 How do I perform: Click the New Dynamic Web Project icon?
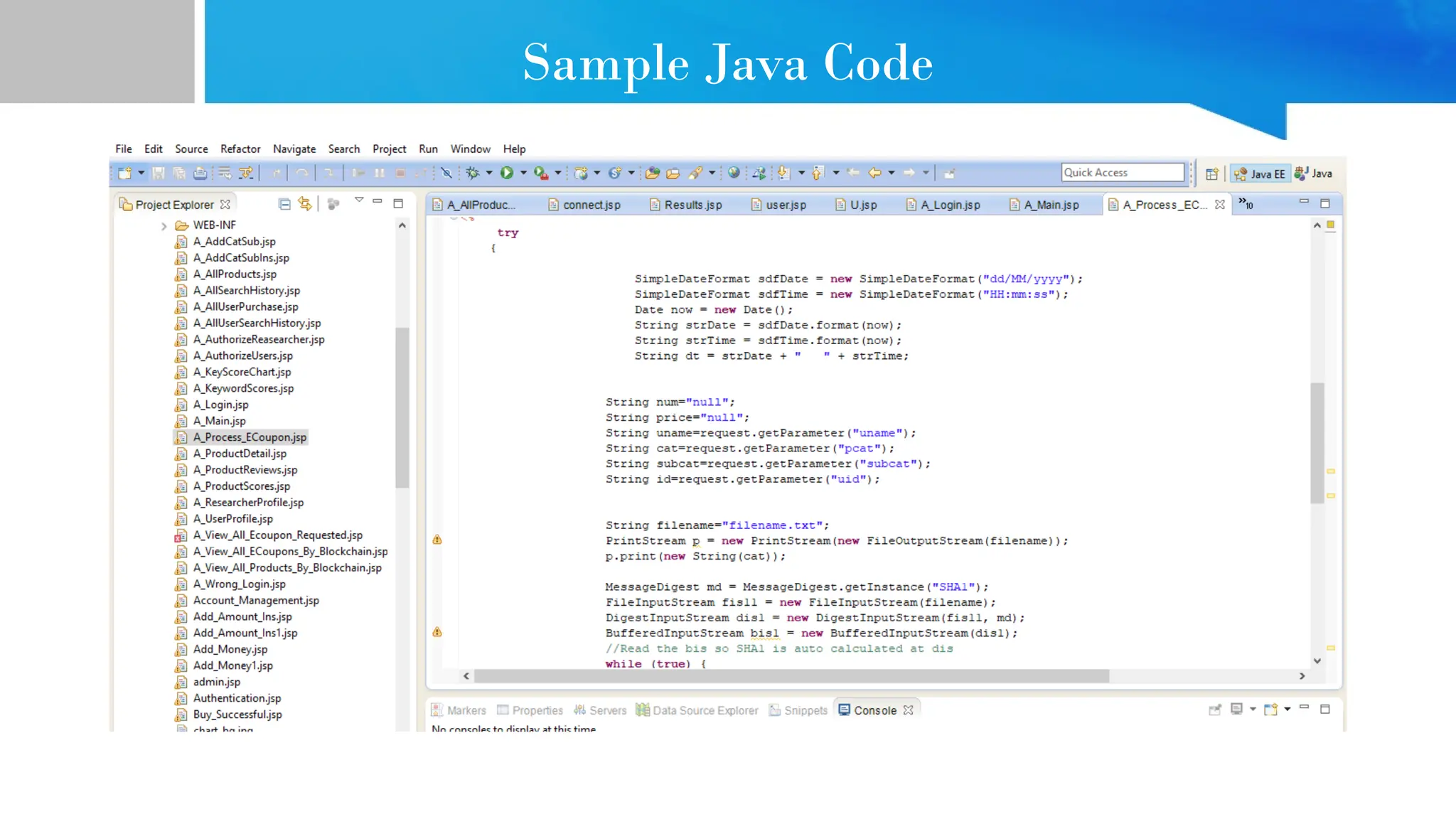point(581,173)
